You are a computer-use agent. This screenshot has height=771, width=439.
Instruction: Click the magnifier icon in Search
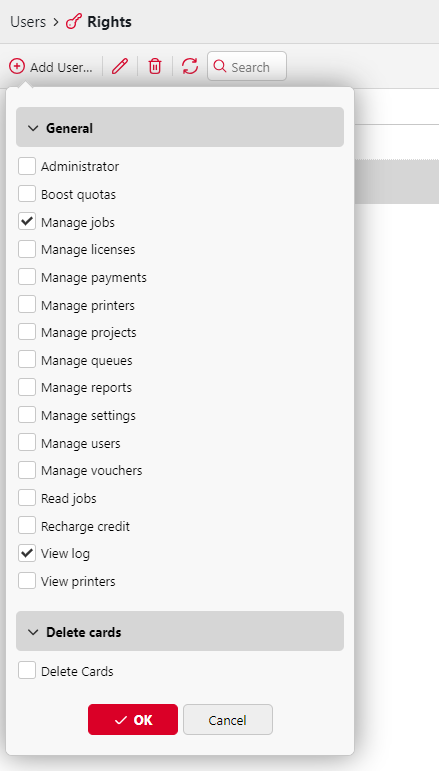pyautogui.click(x=220, y=66)
